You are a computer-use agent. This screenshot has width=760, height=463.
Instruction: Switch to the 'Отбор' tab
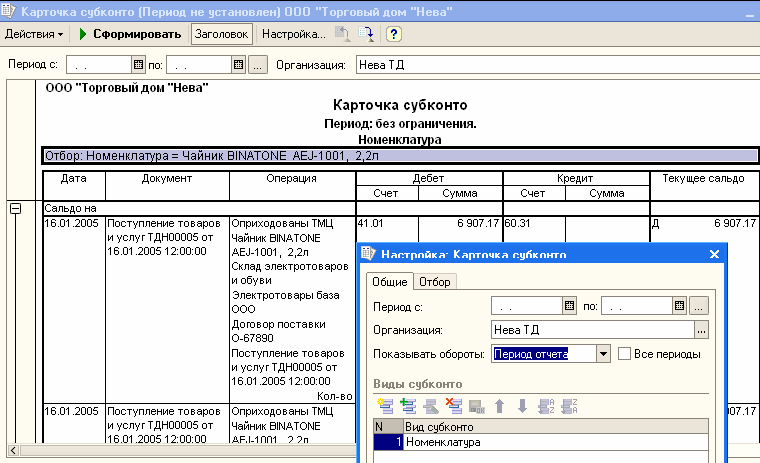coord(433,282)
